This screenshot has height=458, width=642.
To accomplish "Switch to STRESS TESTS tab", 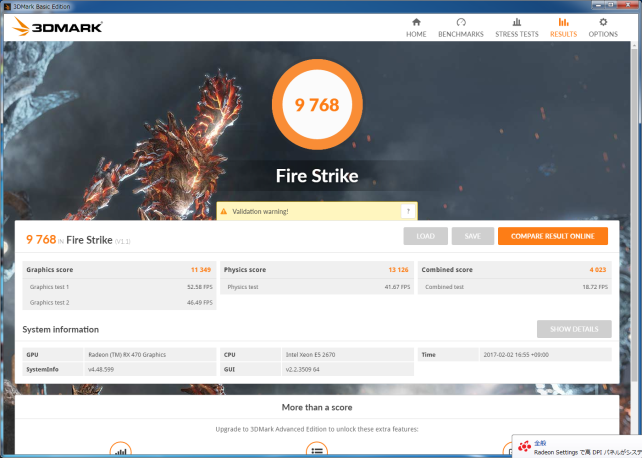I will click(517, 28).
